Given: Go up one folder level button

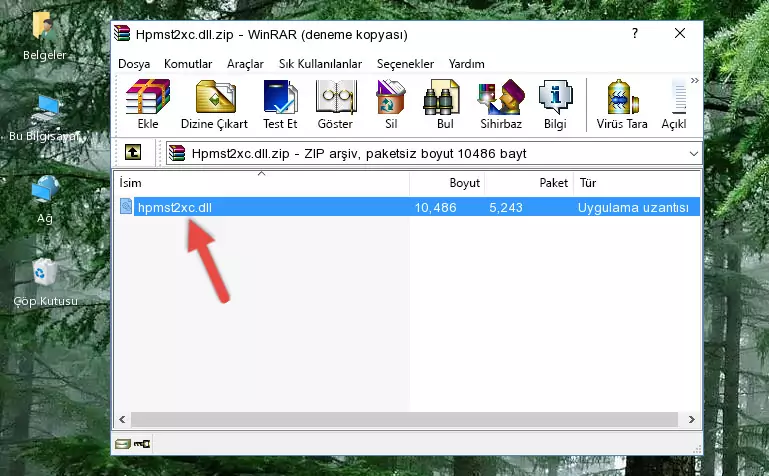Looking at the screenshot, I should 133,152.
